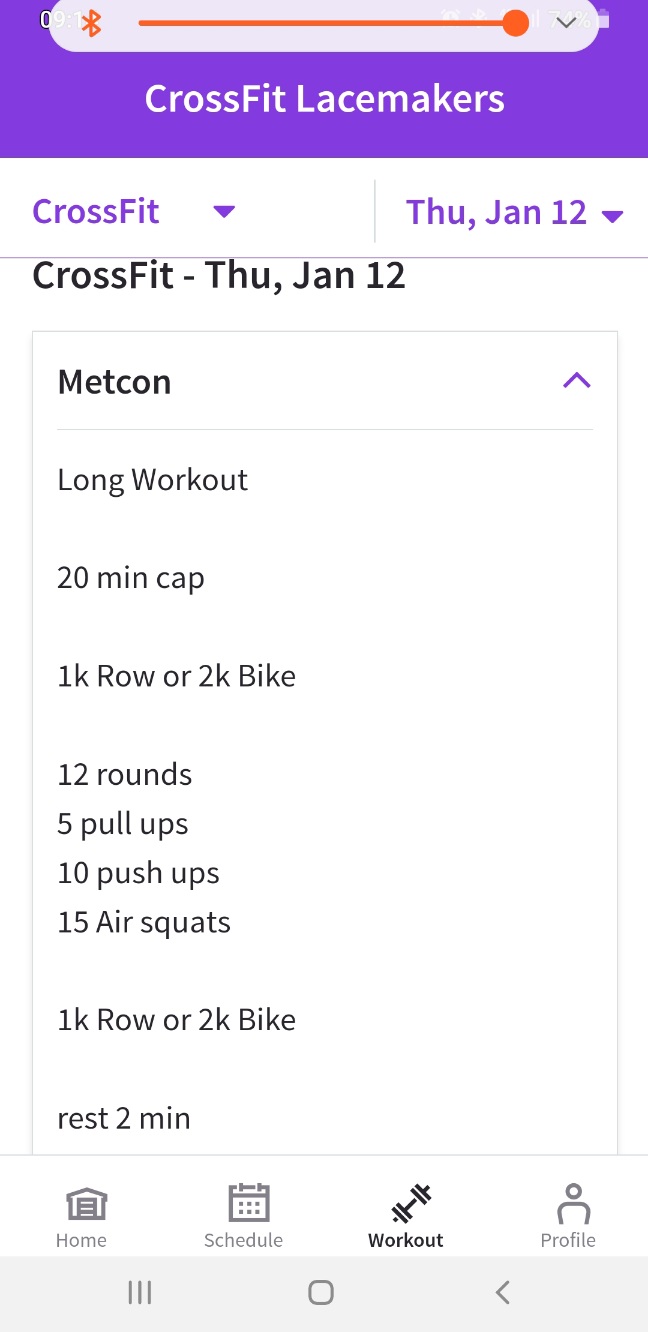Image resolution: width=648 pixels, height=1332 pixels.
Task: Tap the Metcon section title
Action: [115, 382]
